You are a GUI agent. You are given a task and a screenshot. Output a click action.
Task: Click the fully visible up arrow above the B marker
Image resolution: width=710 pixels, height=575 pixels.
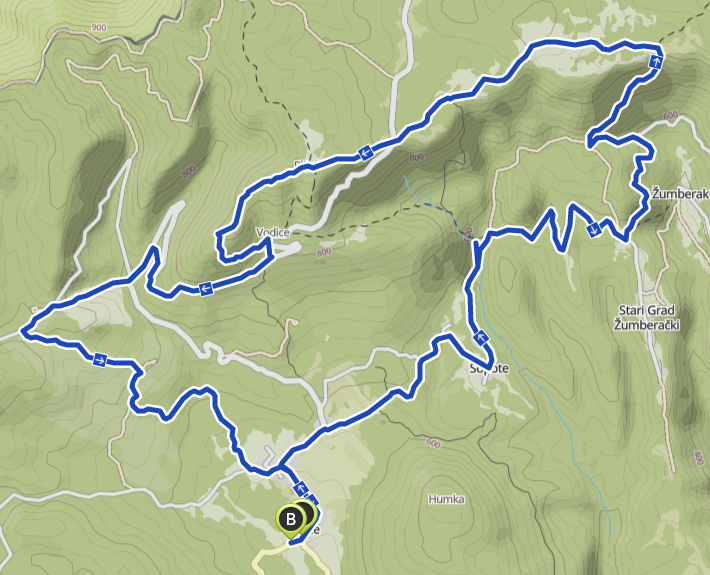(x=301, y=489)
